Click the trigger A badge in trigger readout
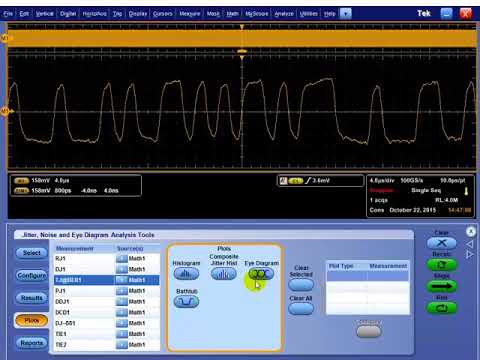The height and width of the screenshot is (360, 480). tap(283, 181)
